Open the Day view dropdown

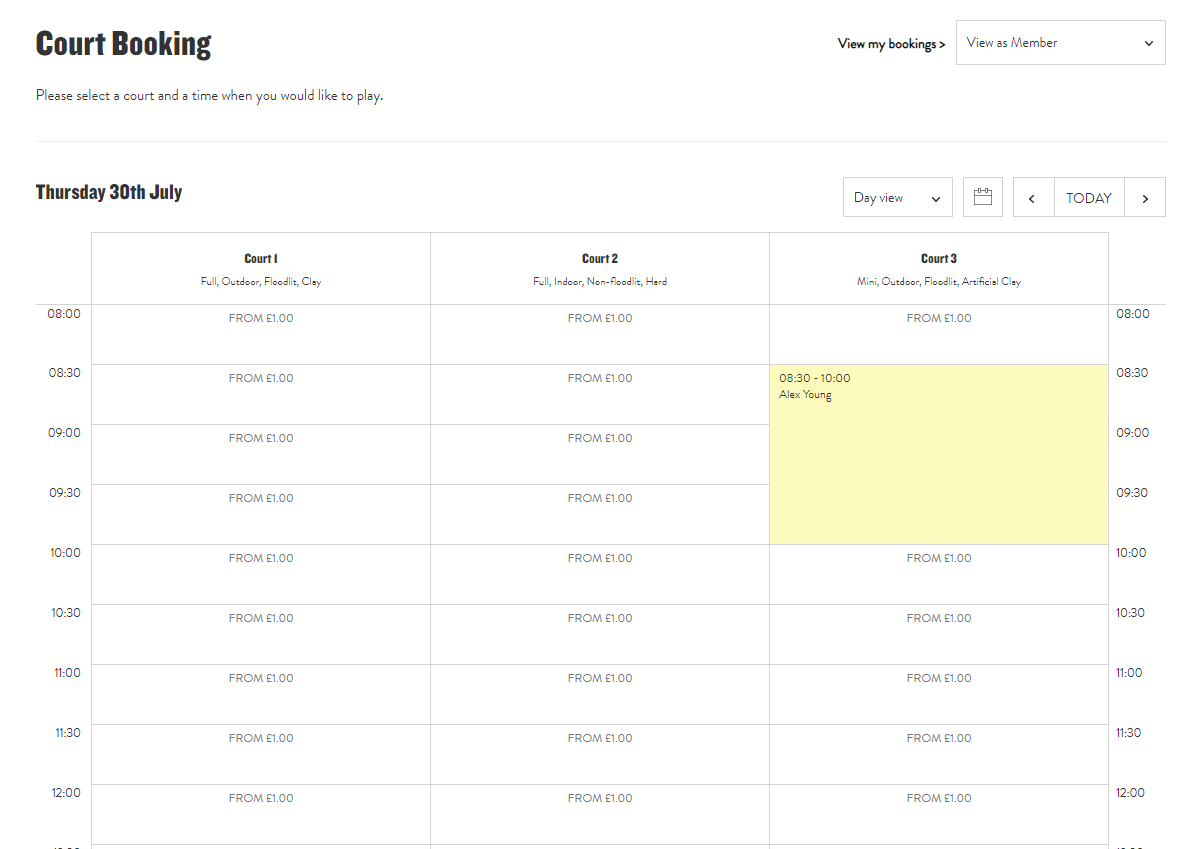coord(897,198)
